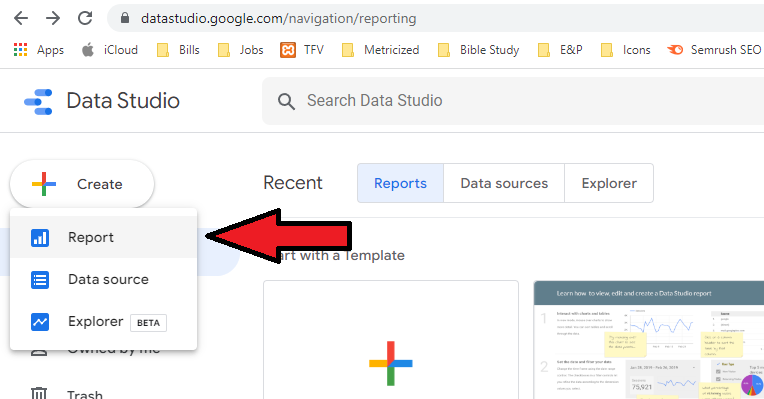Click the Create button
This screenshot has height=399, width=764.
click(x=82, y=184)
